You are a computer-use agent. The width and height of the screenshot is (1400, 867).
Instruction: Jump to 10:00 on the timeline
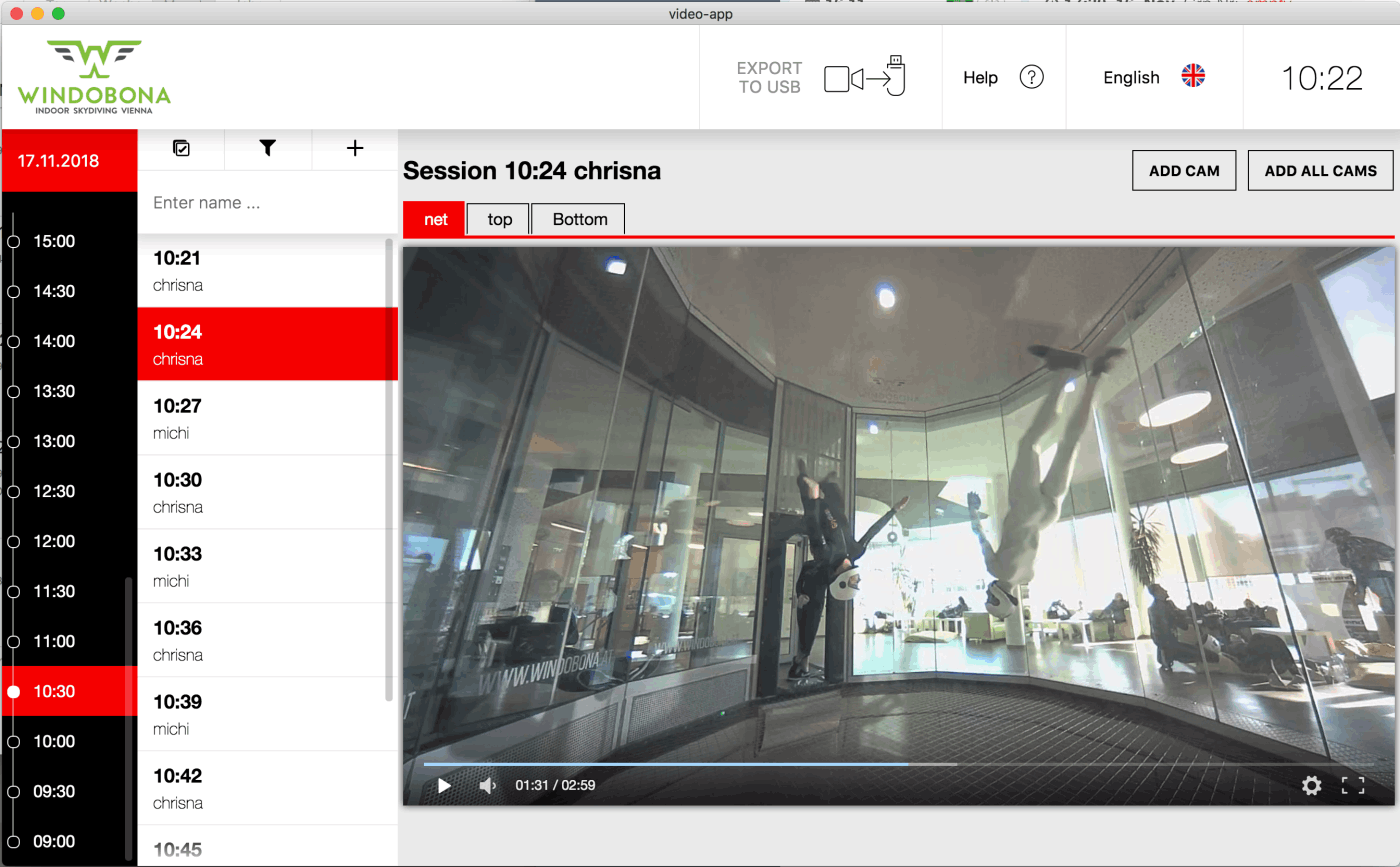[54, 741]
